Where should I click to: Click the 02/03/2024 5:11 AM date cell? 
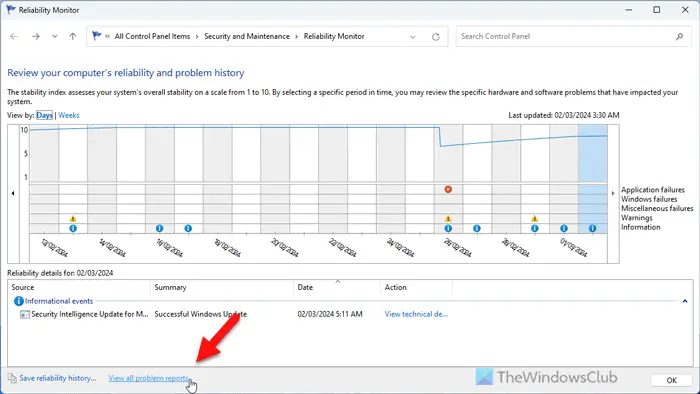pyautogui.click(x=330, y=314)
